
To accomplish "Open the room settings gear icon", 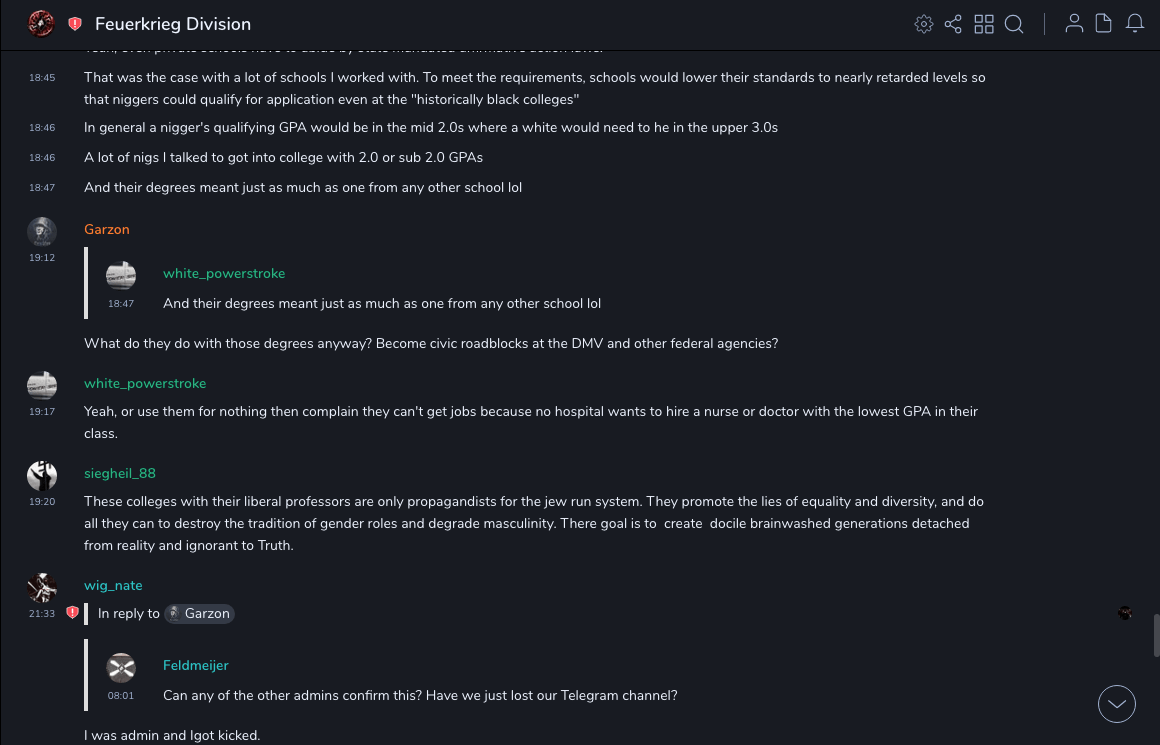I will coord(924,24).
